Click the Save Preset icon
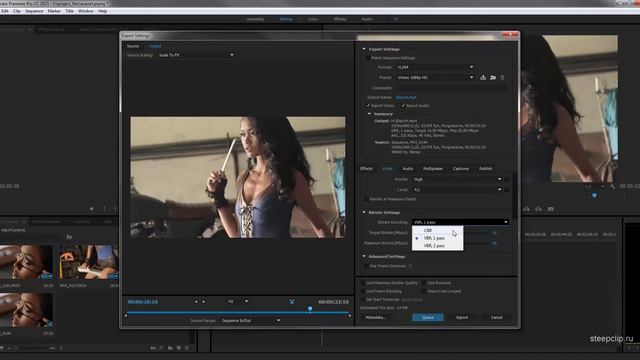The height and width of the screenshot is (360, 640). (x=483, y=78)
